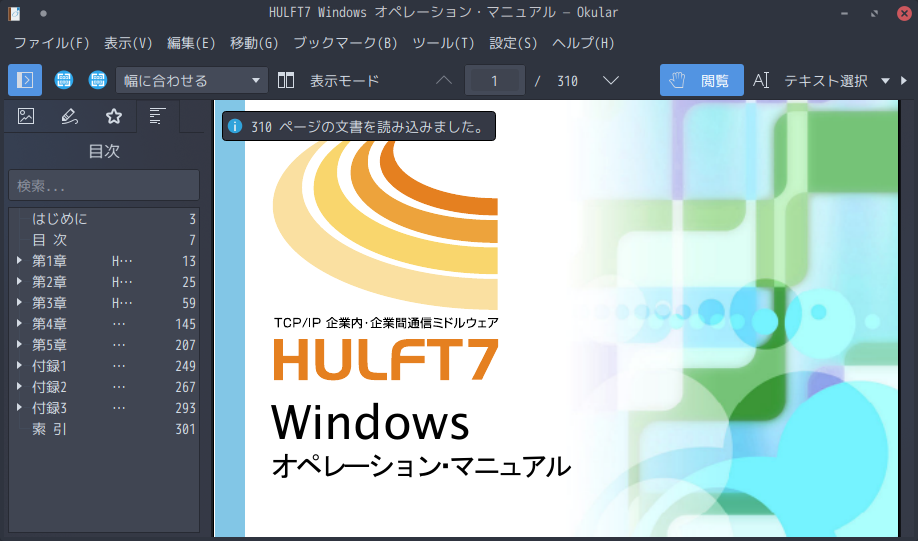The image size is (918, 541).
Task: Click the page number field showing 1
Action: point(495,81)
